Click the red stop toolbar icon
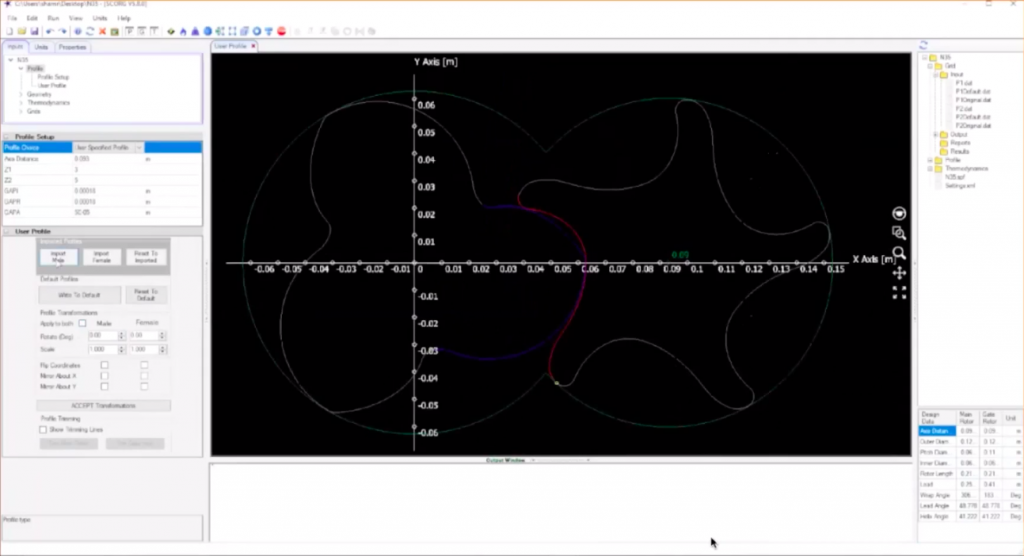 pos(281,31)
